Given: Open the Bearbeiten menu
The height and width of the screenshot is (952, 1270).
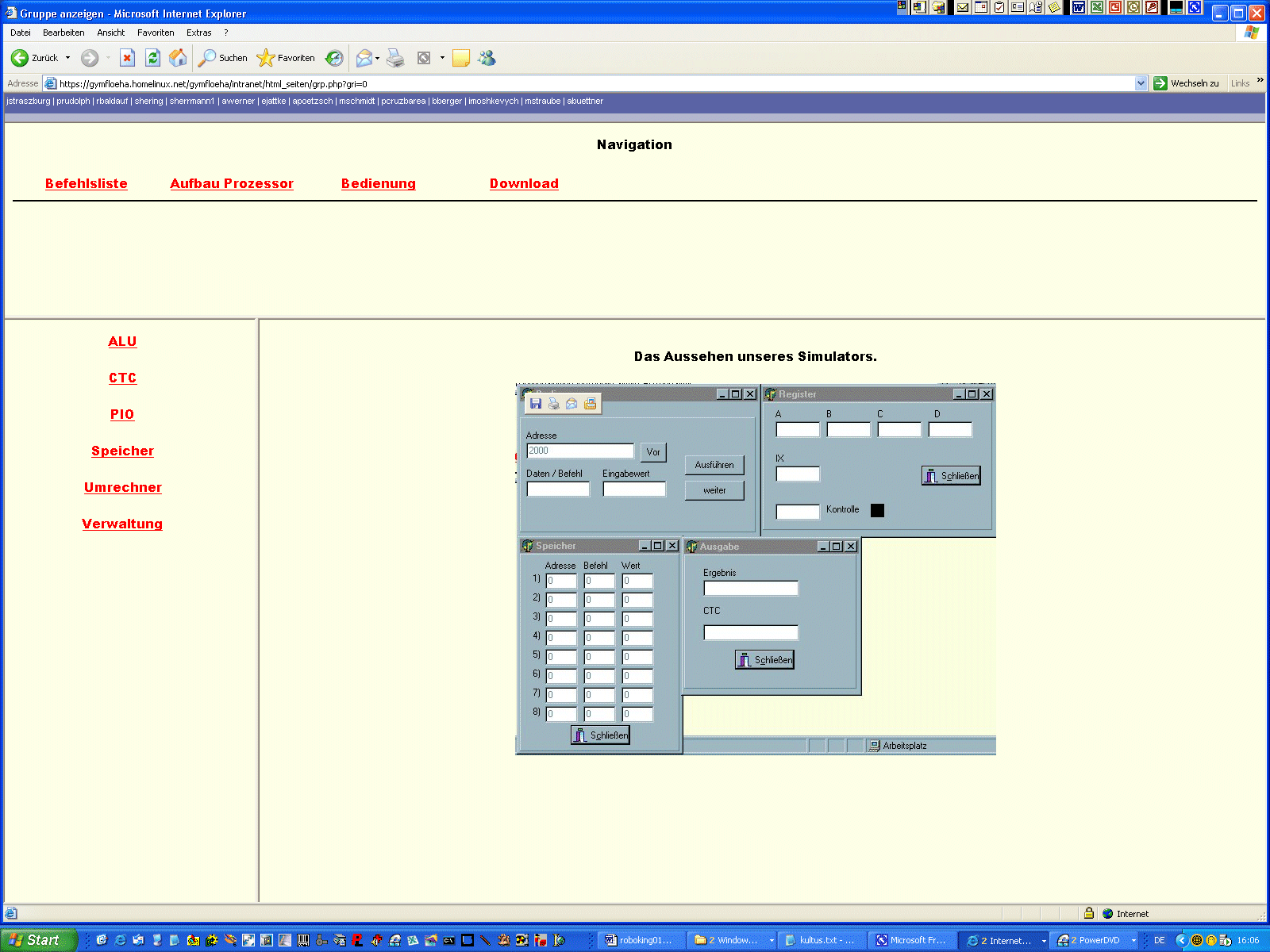Looking at the screenshot, I should [63, 33].
